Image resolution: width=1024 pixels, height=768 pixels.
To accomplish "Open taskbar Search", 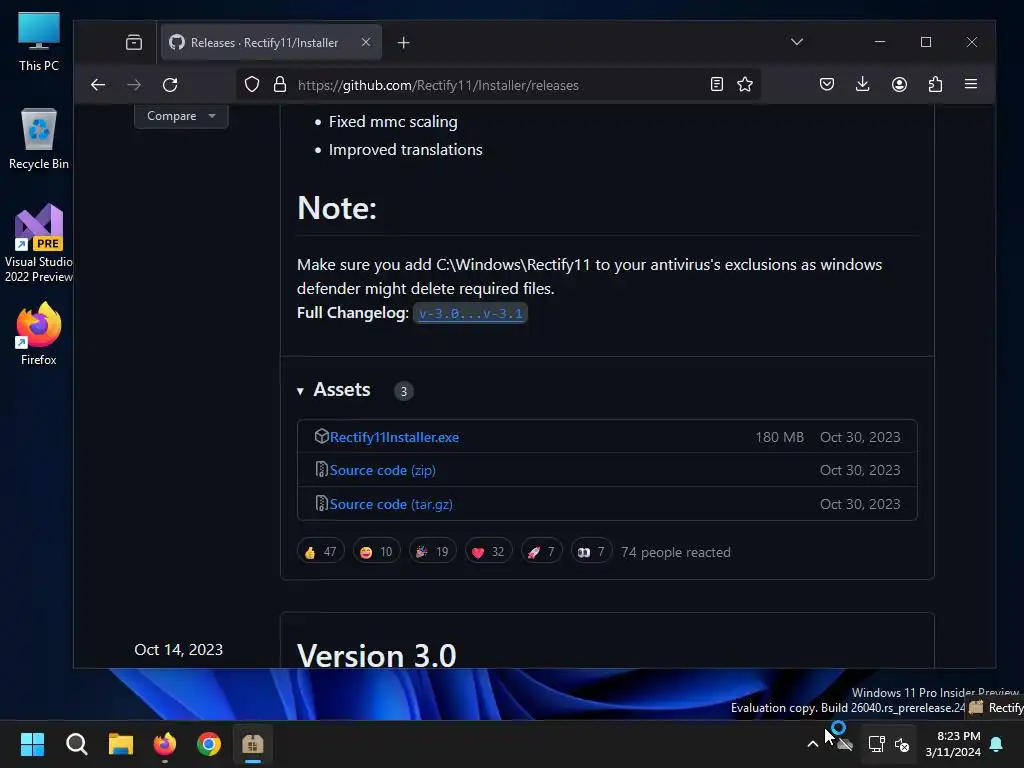I will [x=76, y=744].
